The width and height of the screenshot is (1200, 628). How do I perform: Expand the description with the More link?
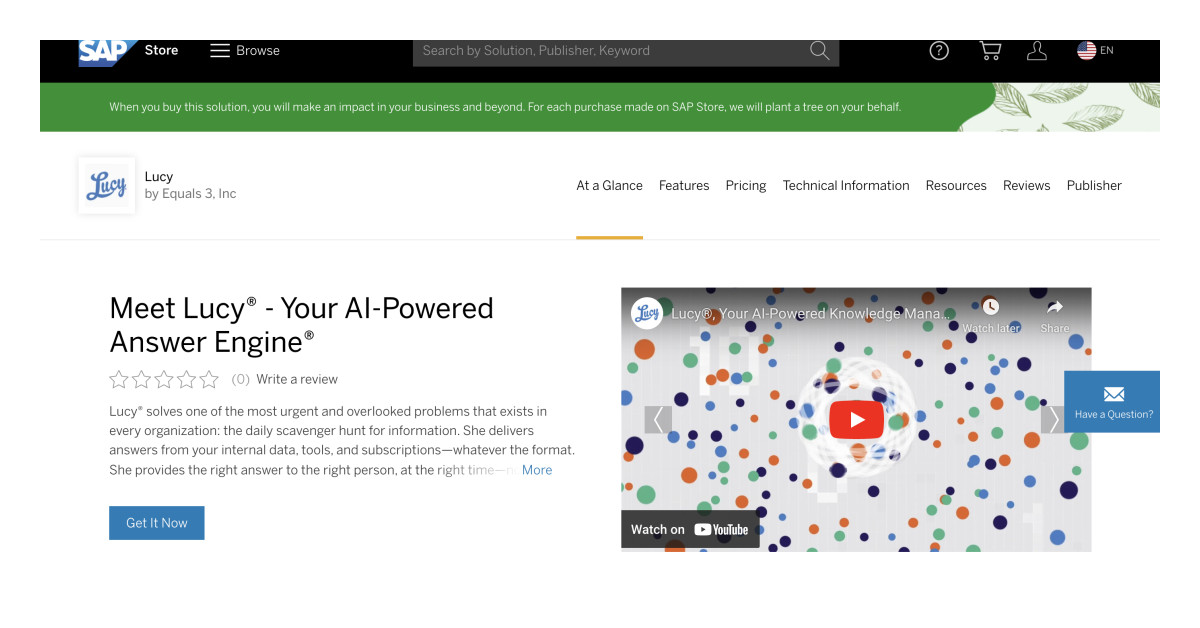[x=537, y=470]
